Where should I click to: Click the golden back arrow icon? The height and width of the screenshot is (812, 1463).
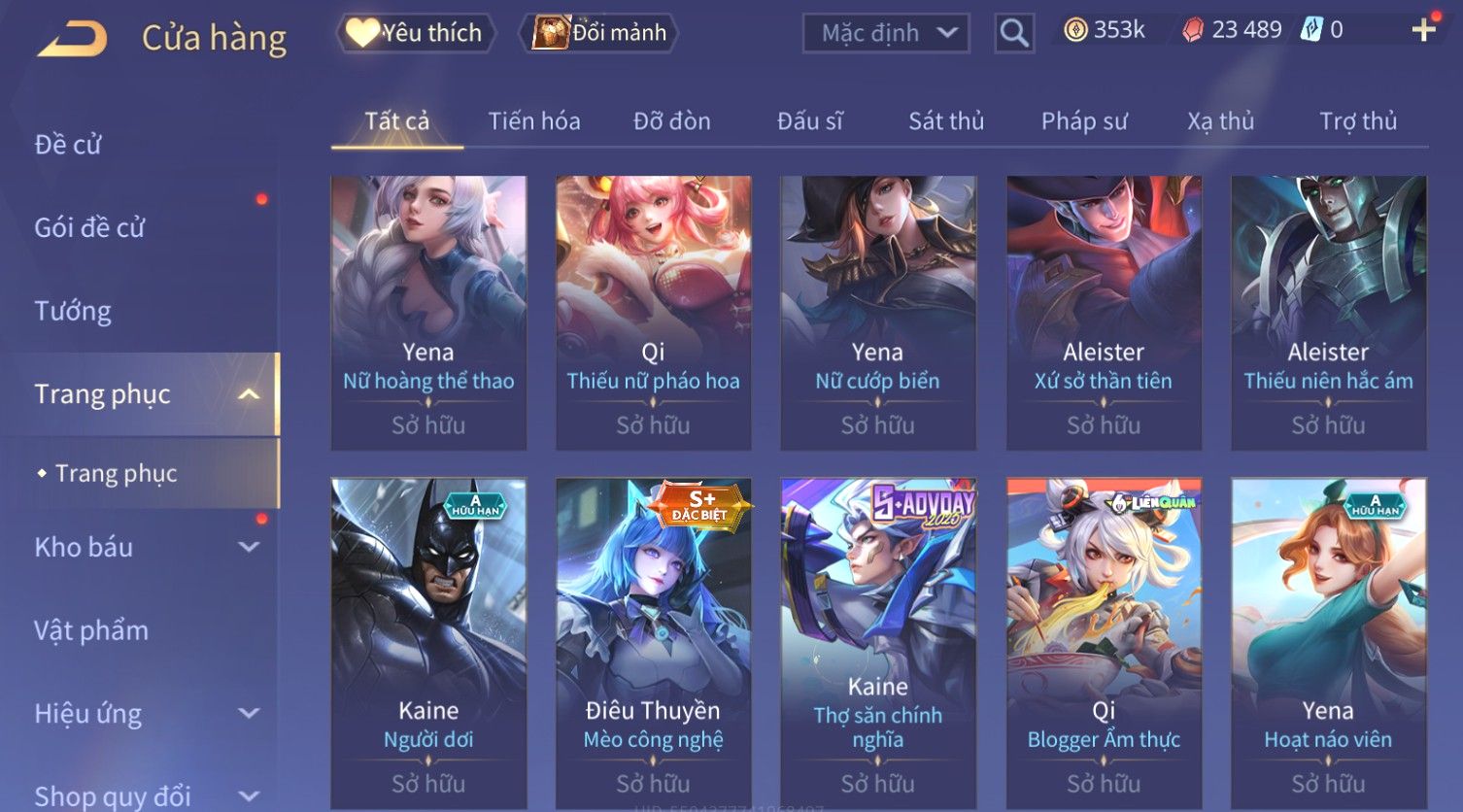click(x=72, y=39)
